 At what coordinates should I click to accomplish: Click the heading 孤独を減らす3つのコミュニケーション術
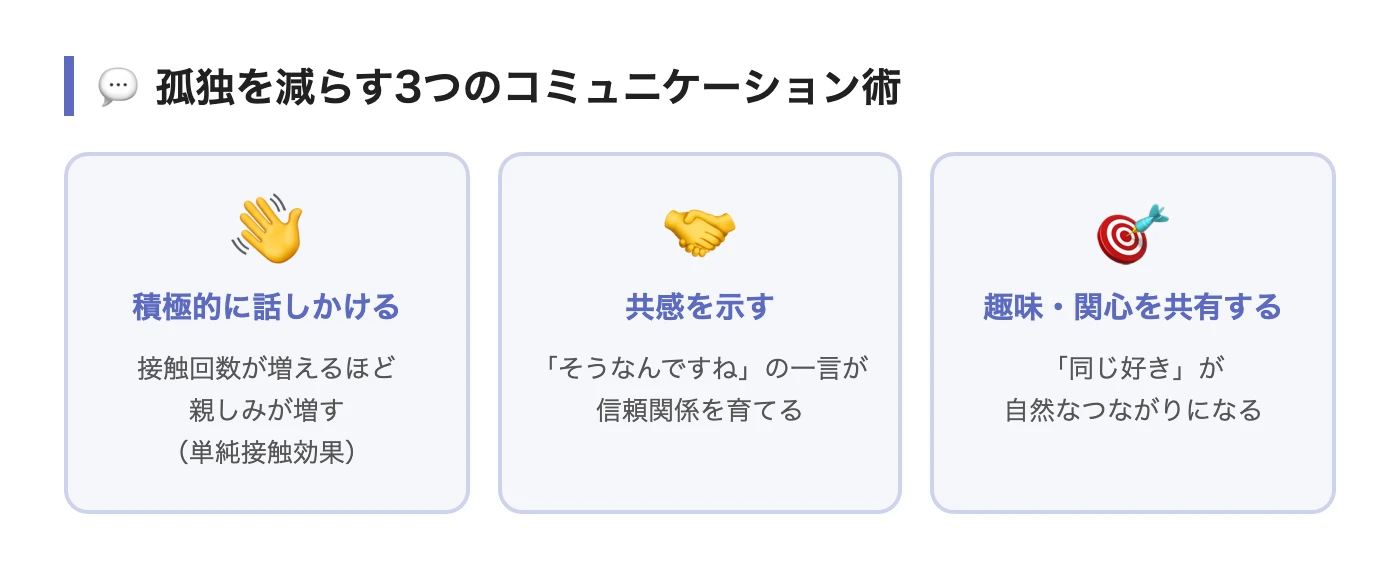pyautogui.click(x=528, y=88)
